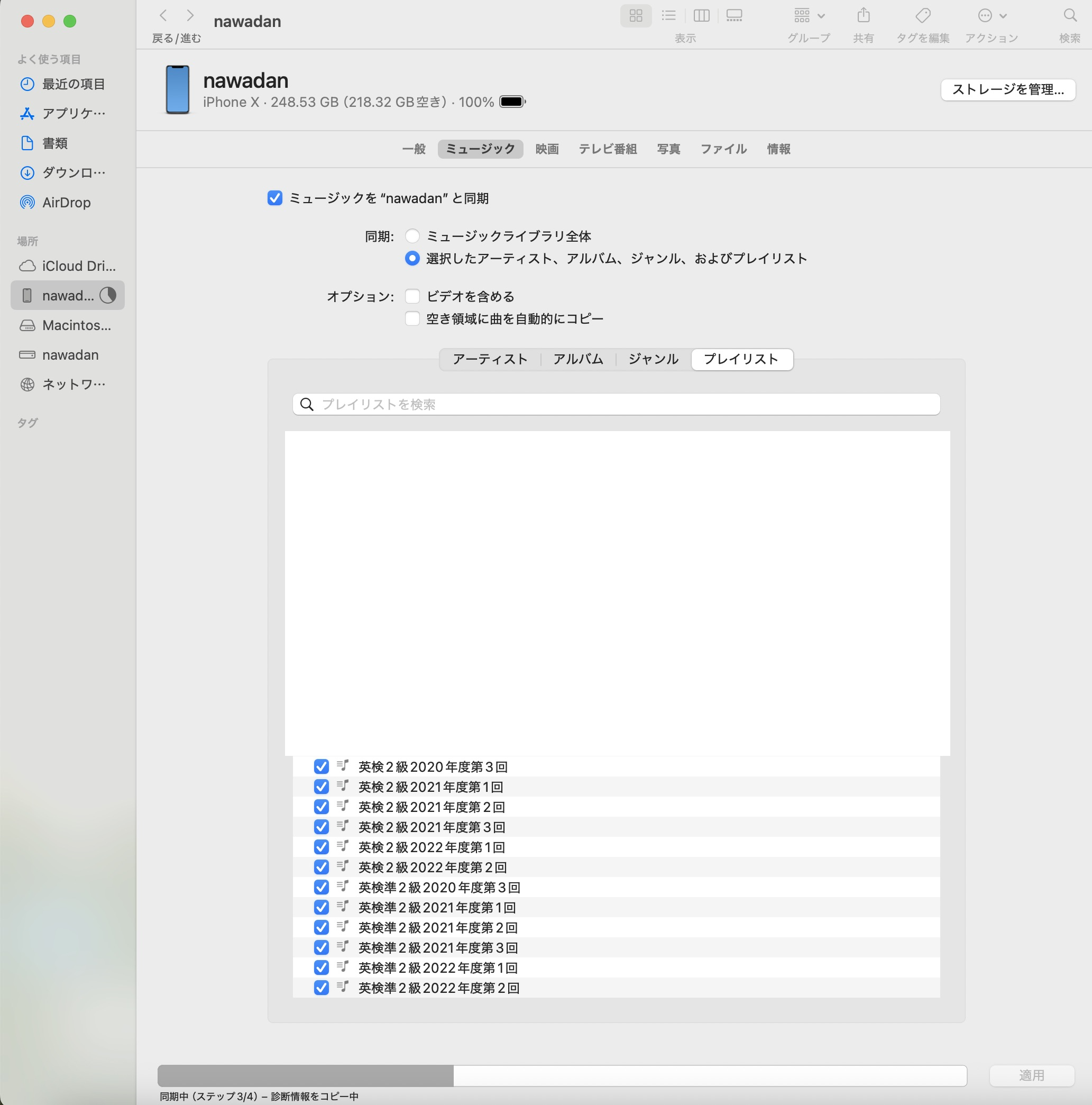
Task: Open Macintosh HD in sidebar
Action: (68, 325)
